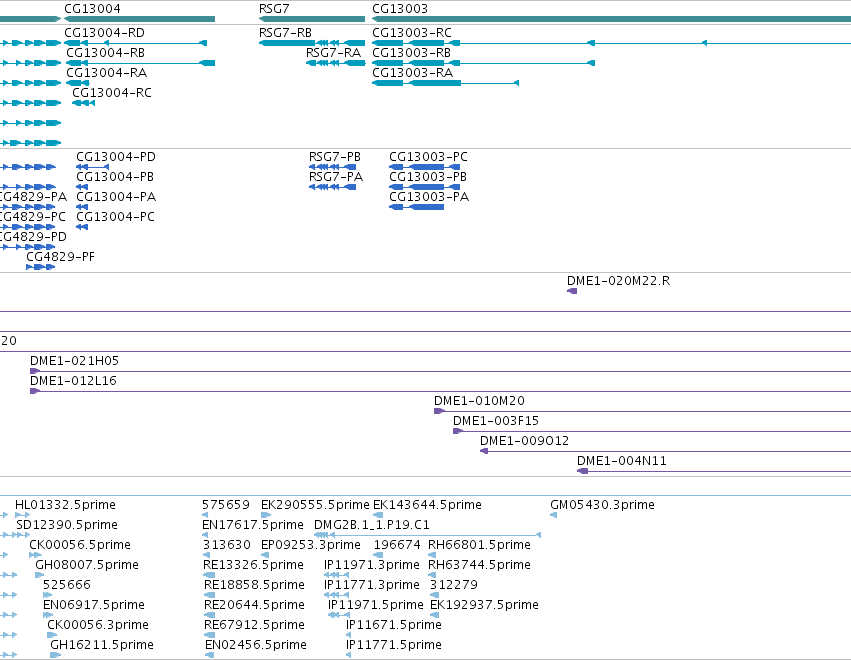The height and width of the screenshot is (660, 851).
Task: Choose EST EK290555.5prime
Action: click(x=266, y=515)
